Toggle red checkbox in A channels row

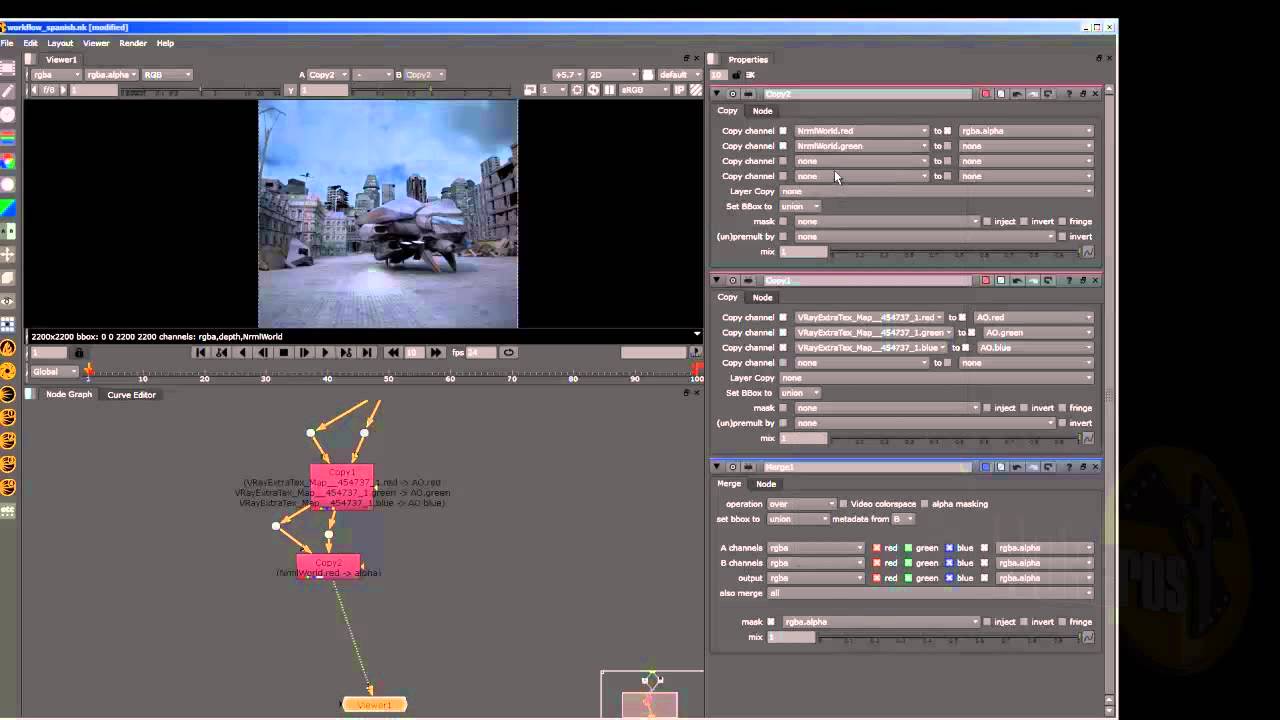[x=877, y=548]
